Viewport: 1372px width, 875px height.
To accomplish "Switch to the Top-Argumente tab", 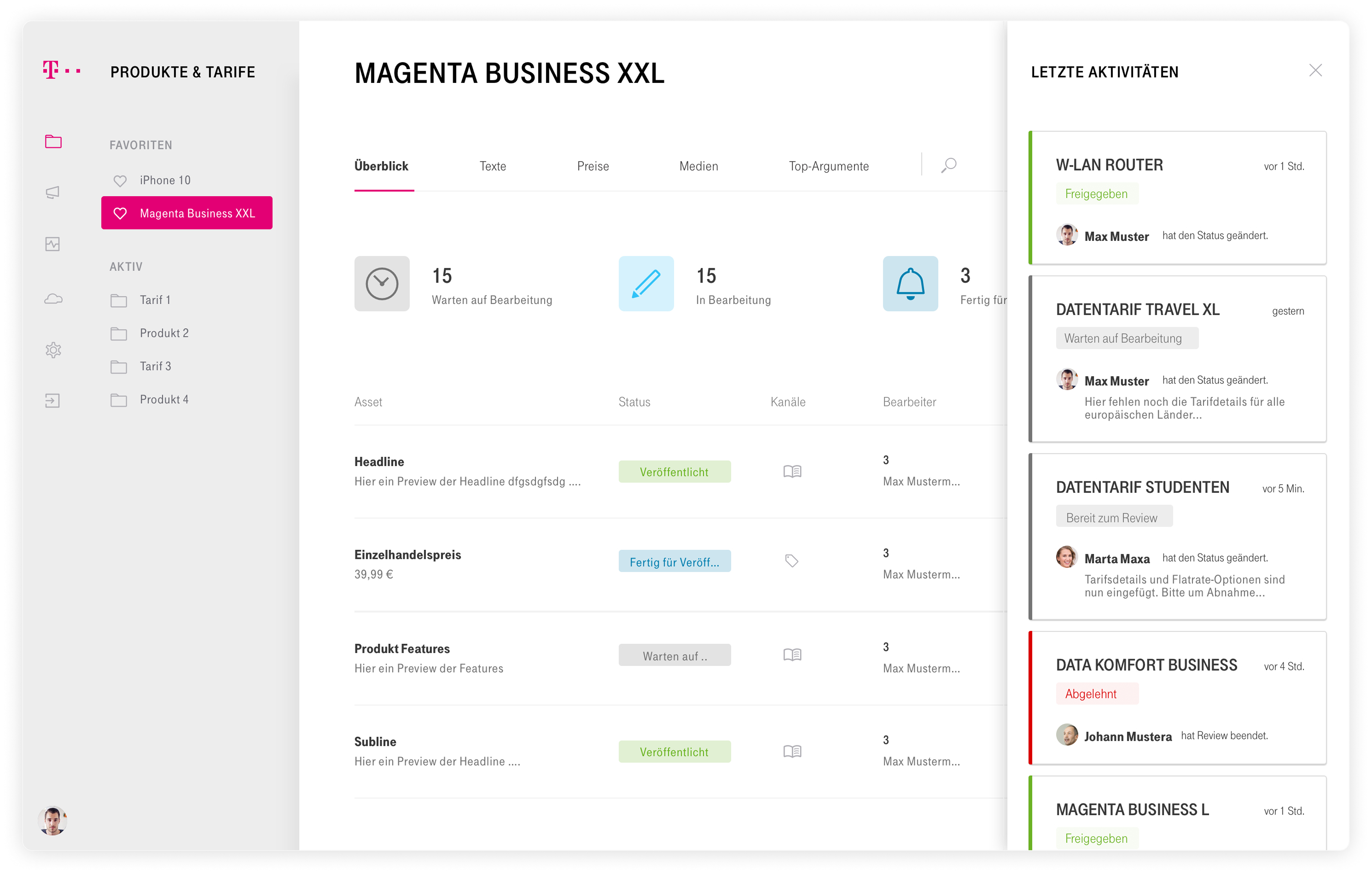I will [x=829, y=166].
